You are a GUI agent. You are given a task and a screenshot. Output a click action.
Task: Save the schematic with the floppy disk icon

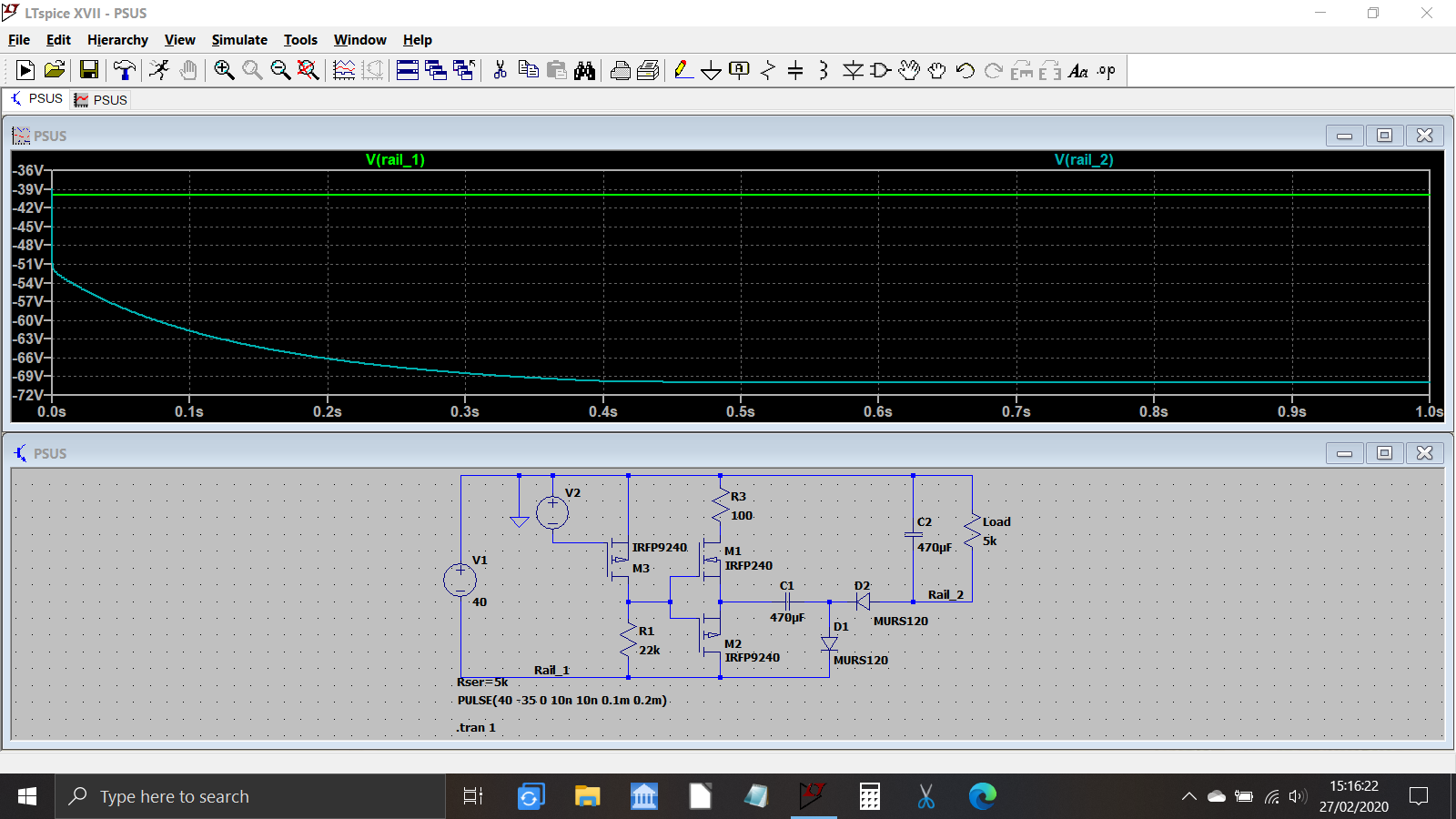pyautogui.click(x=89, y=70)
